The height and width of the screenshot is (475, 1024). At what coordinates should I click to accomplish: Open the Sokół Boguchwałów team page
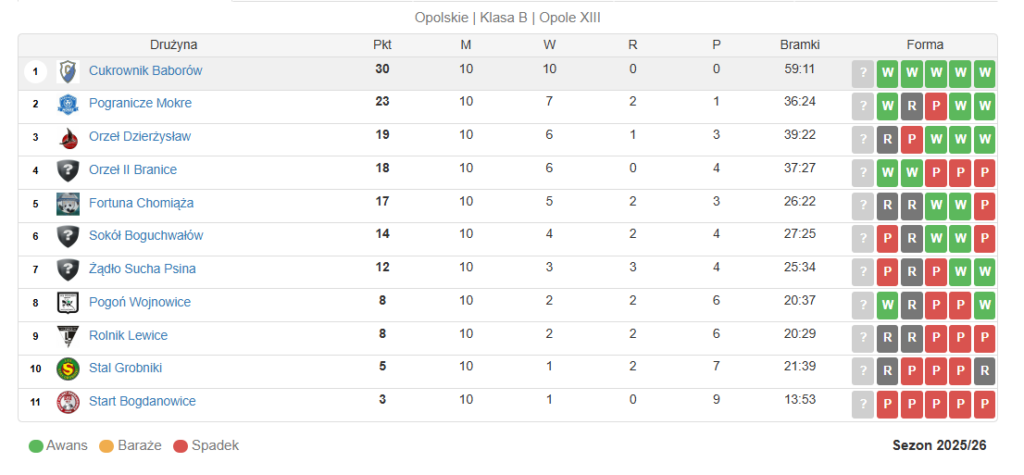pos(145,236)
